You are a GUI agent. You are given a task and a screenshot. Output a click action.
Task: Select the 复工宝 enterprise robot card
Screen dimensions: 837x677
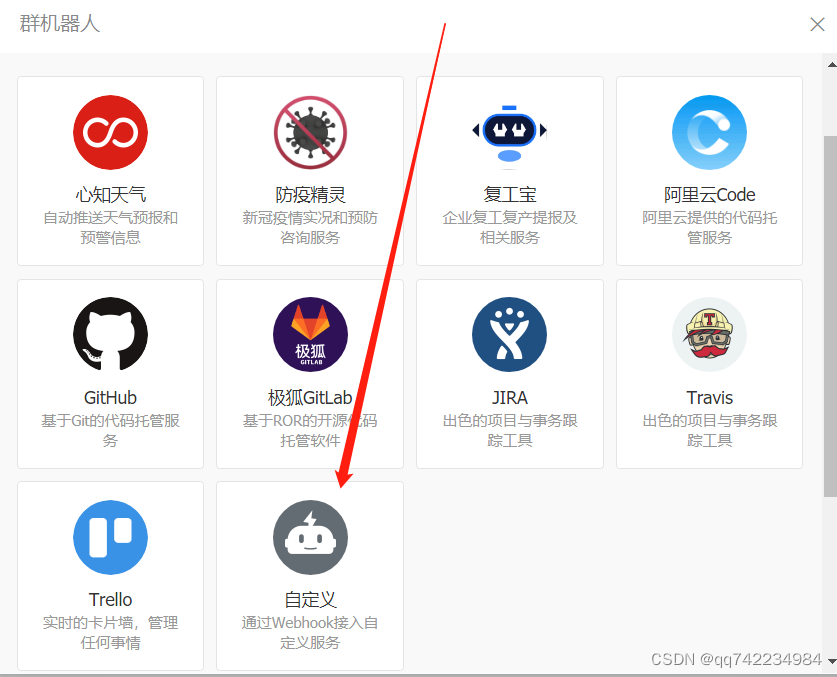[510, 170]
